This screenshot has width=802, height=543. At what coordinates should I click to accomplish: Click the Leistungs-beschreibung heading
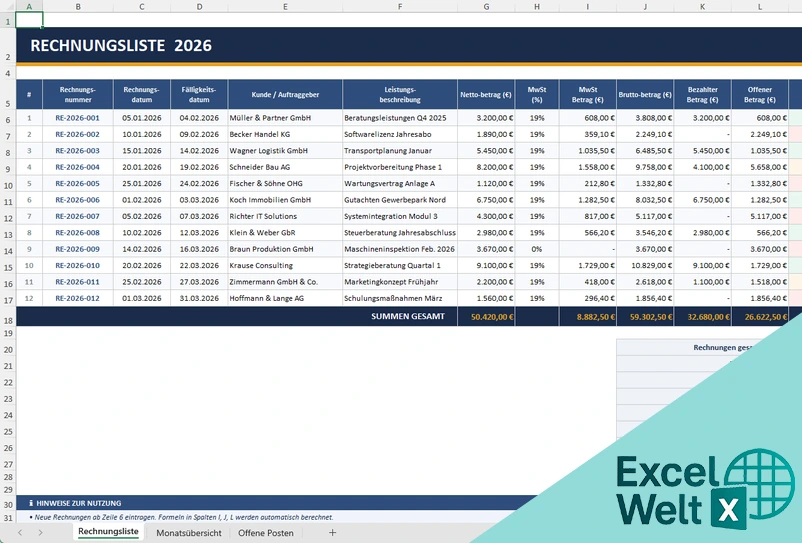click(x=399, y=95)
